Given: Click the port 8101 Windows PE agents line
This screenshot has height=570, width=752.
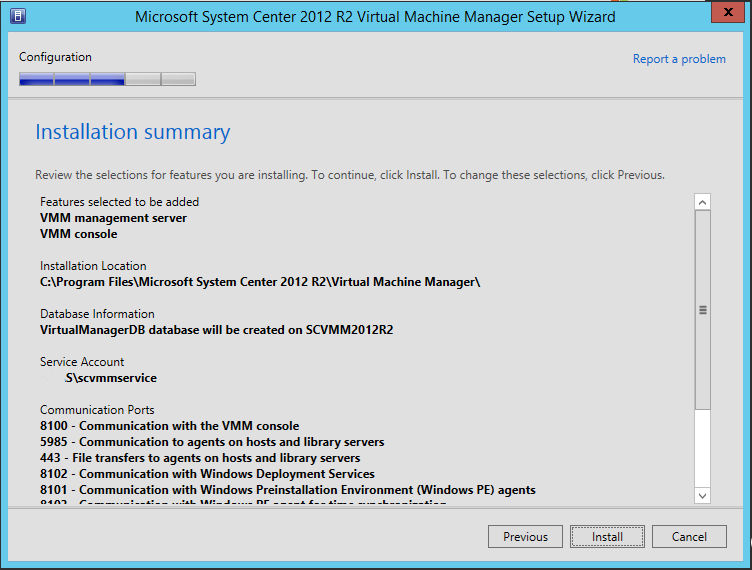Looking at the screenshot, I should click(288, 489).
